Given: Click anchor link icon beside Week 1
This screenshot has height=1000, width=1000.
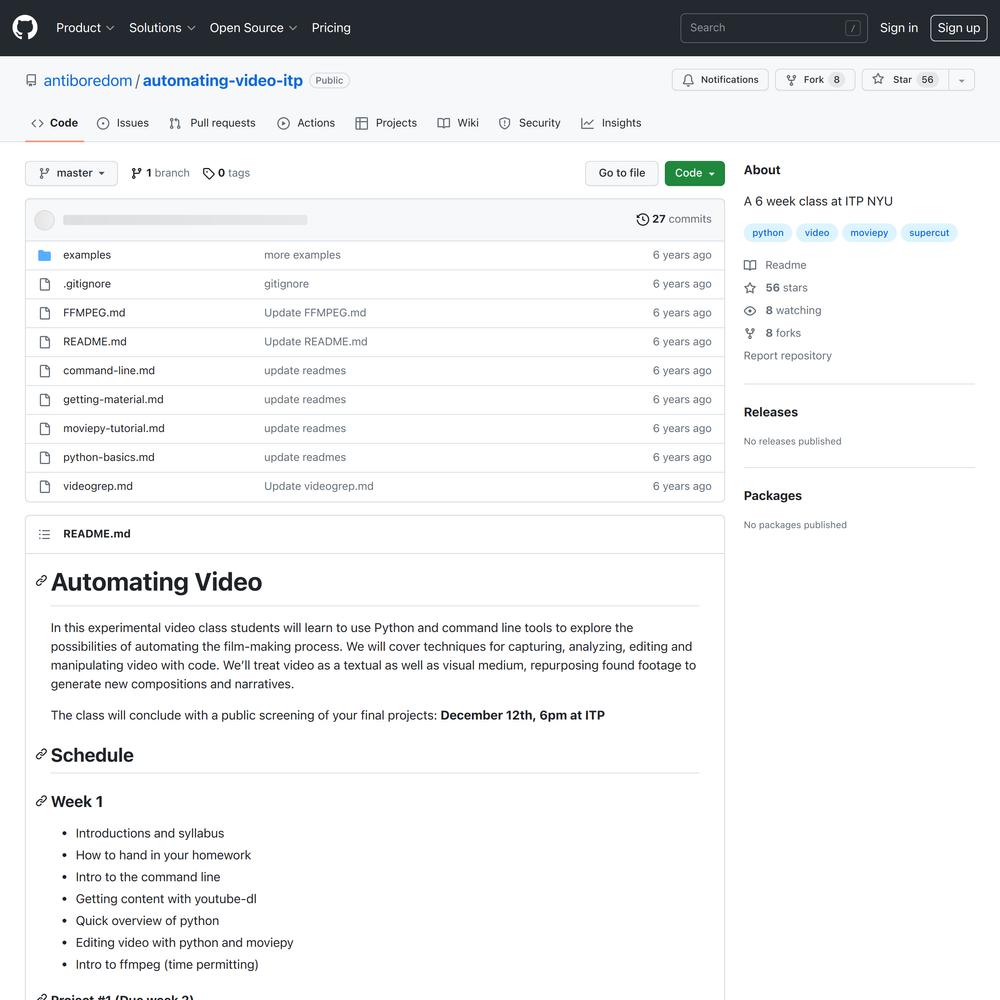Looking at the screenshot, I should coord(41,801).
